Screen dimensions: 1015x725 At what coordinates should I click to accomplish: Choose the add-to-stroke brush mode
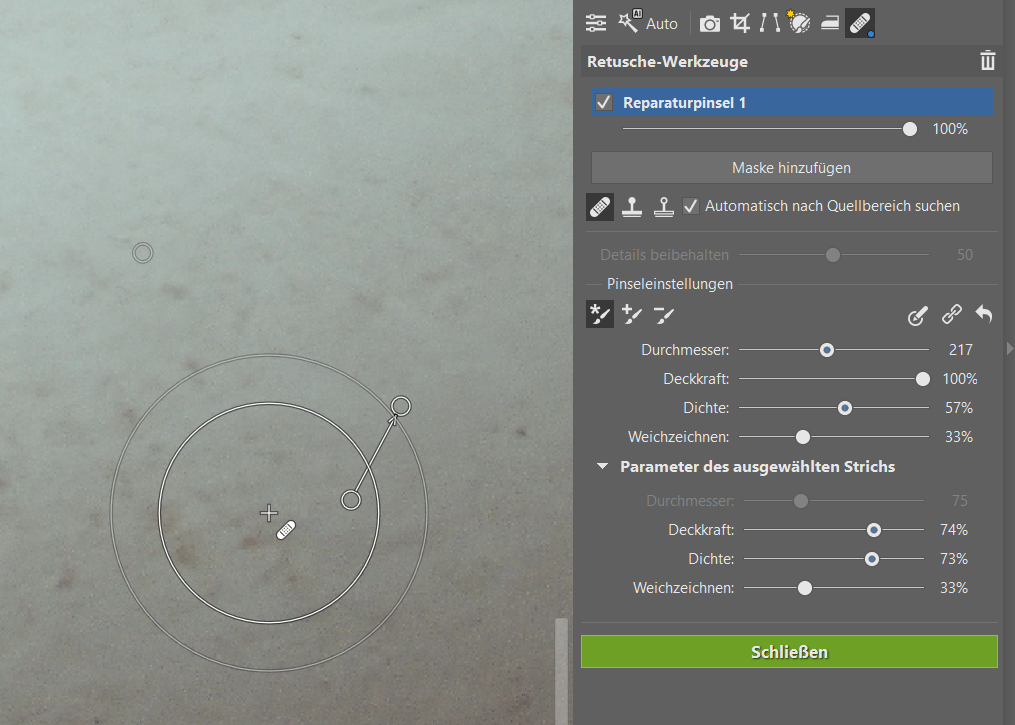[x=632, y=316]
